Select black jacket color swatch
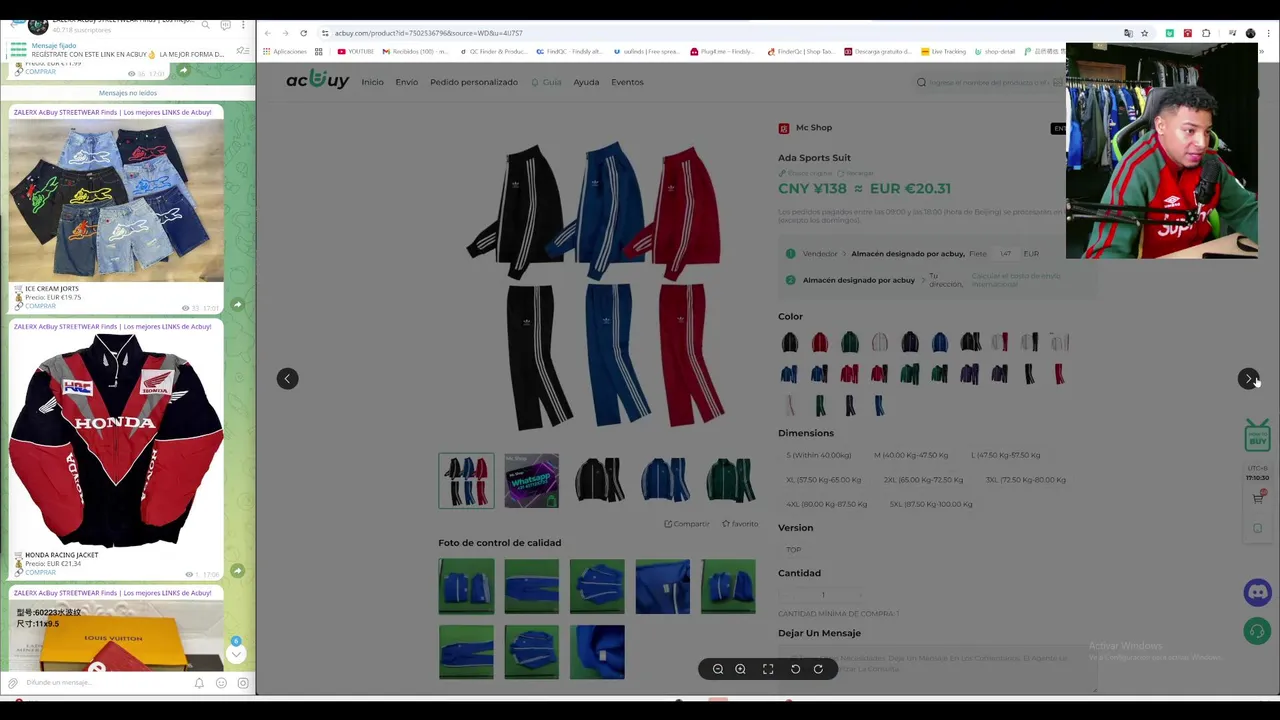Screen dimensions: 1280x720 pos(790,343)
